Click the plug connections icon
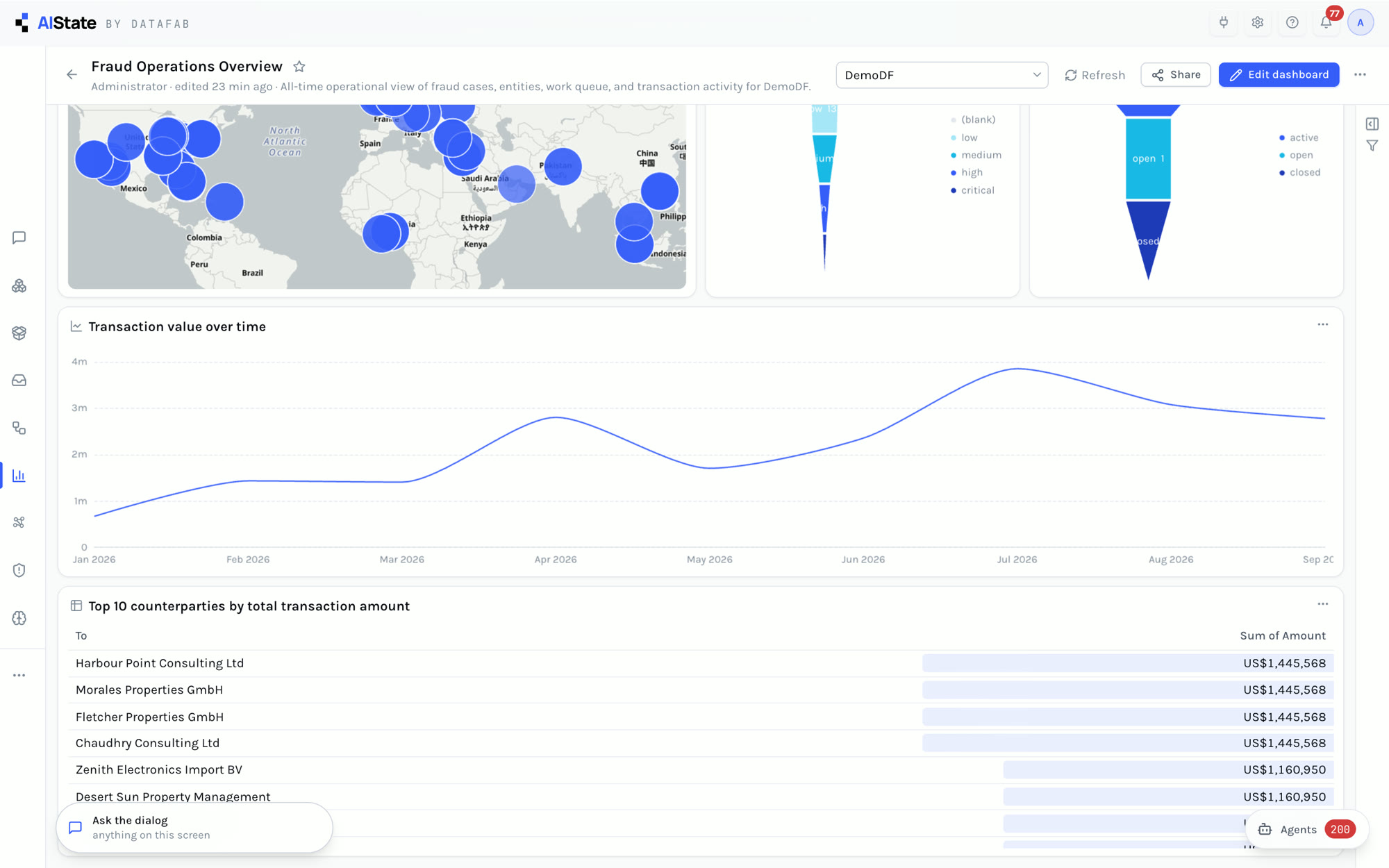This screenshot has width=1389, height=868. [1224, 22]
